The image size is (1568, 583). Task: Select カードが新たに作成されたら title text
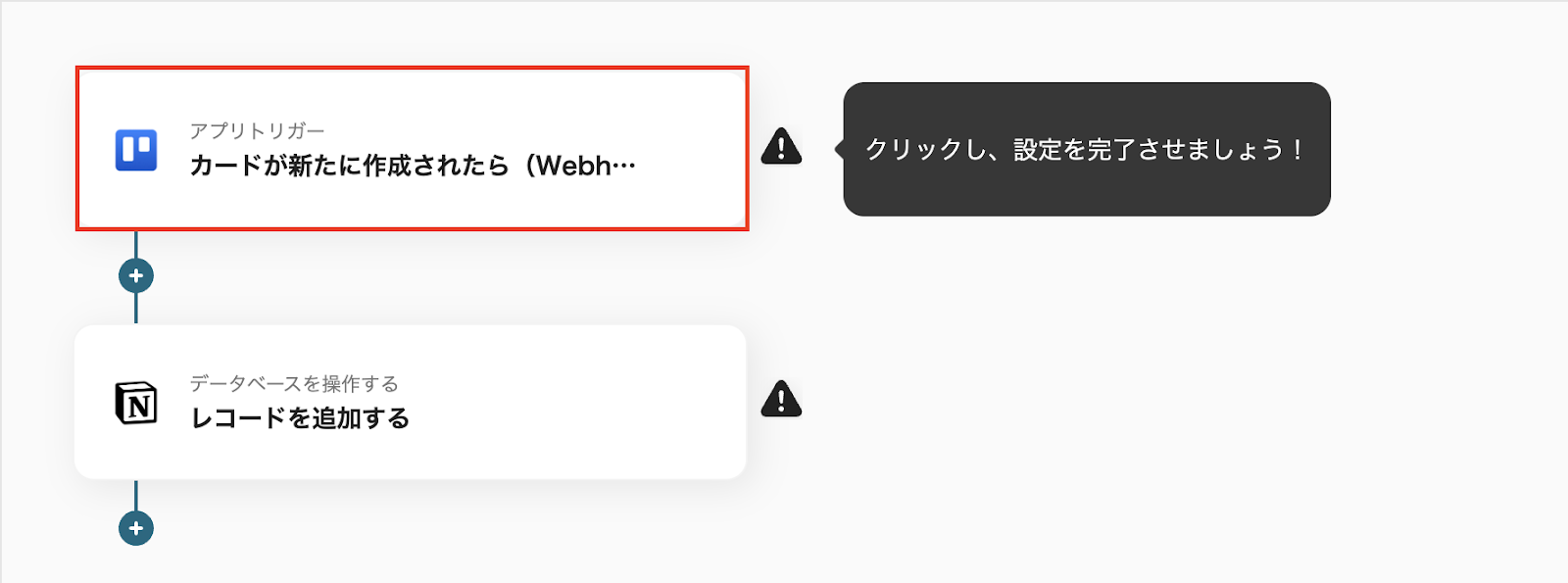(350, 166)
